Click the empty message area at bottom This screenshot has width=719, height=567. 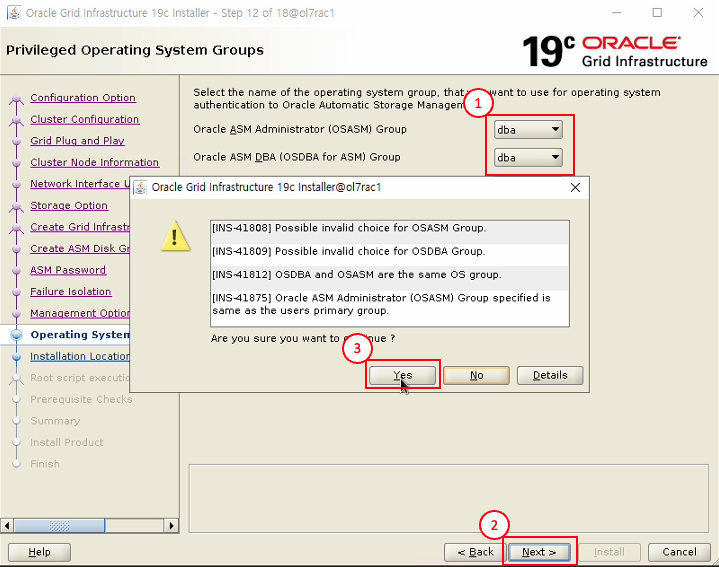click(x=448, y=499)
